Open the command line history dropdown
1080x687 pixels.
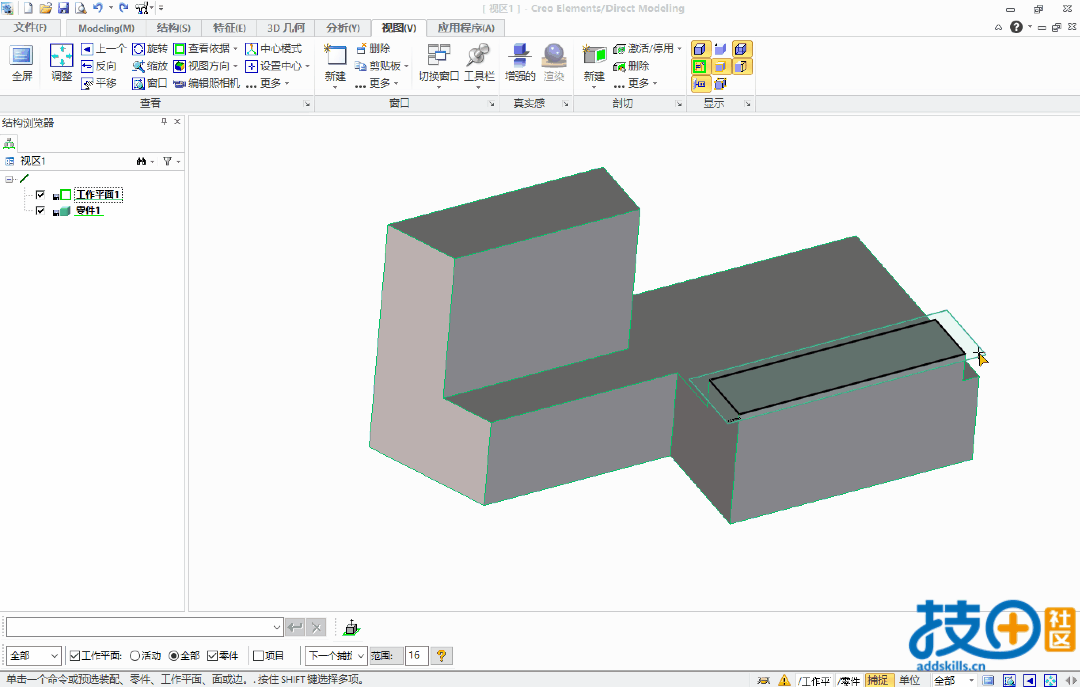276,627
